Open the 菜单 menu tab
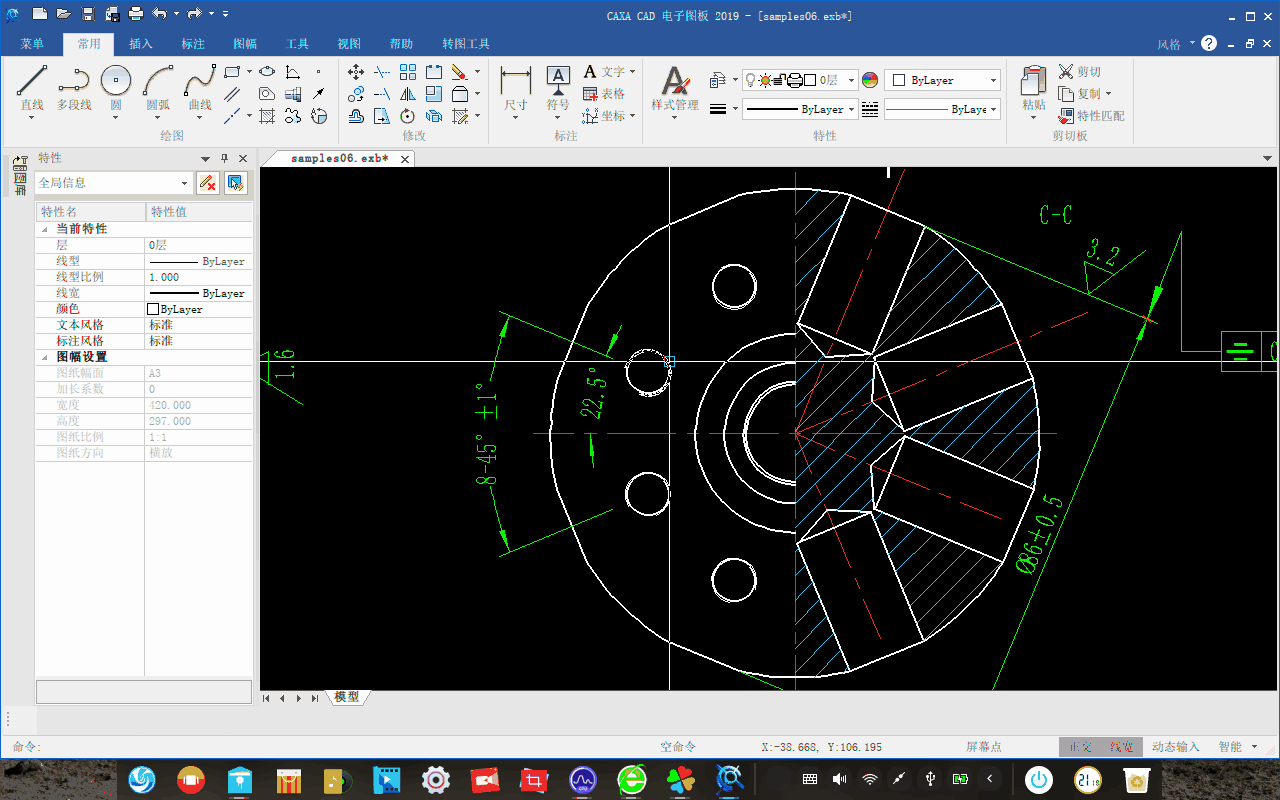 [x=32, y=44]
